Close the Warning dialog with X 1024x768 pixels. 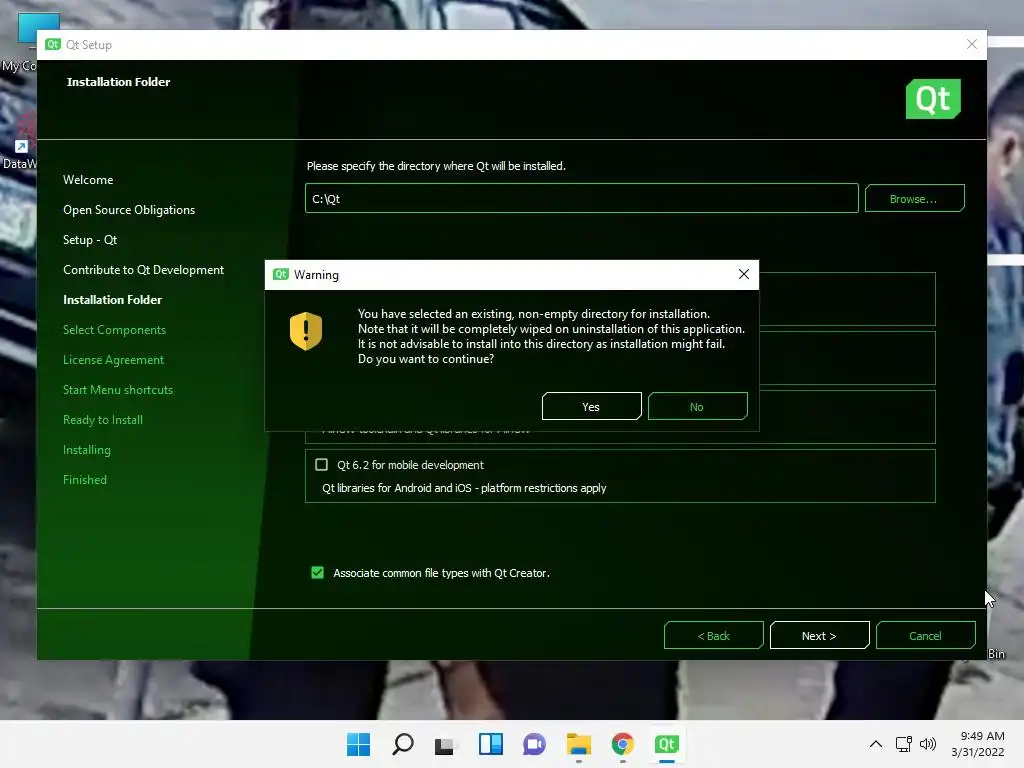(x=743, y=274)
